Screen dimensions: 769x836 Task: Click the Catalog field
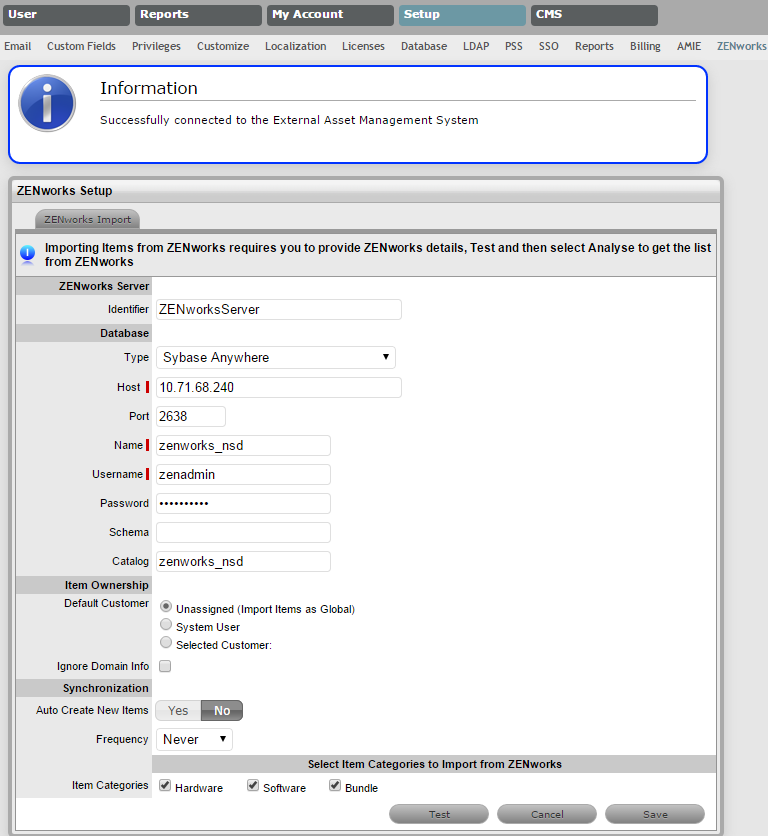pos(243,561)
